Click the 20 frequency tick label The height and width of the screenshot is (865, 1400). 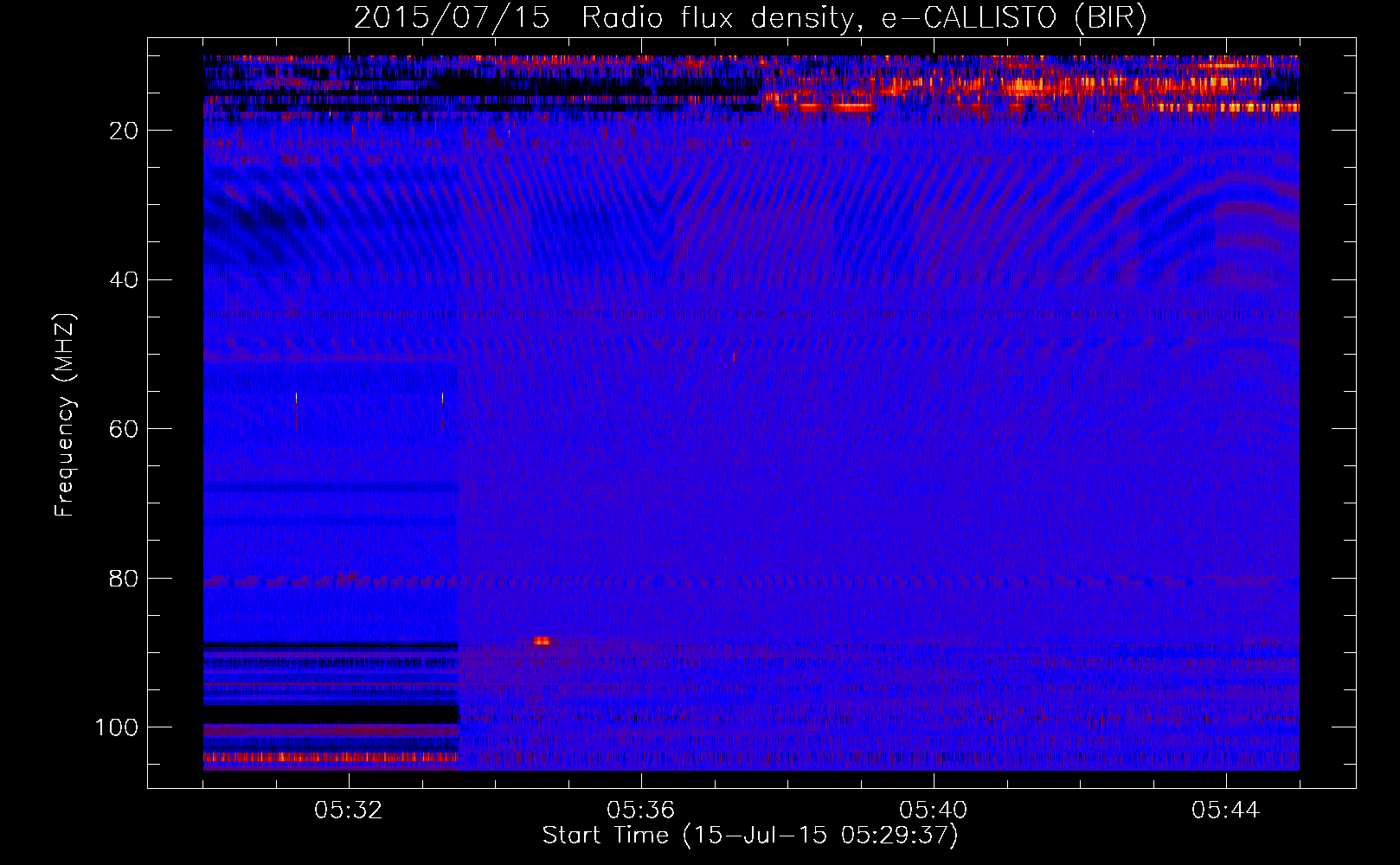coord(125,131)
